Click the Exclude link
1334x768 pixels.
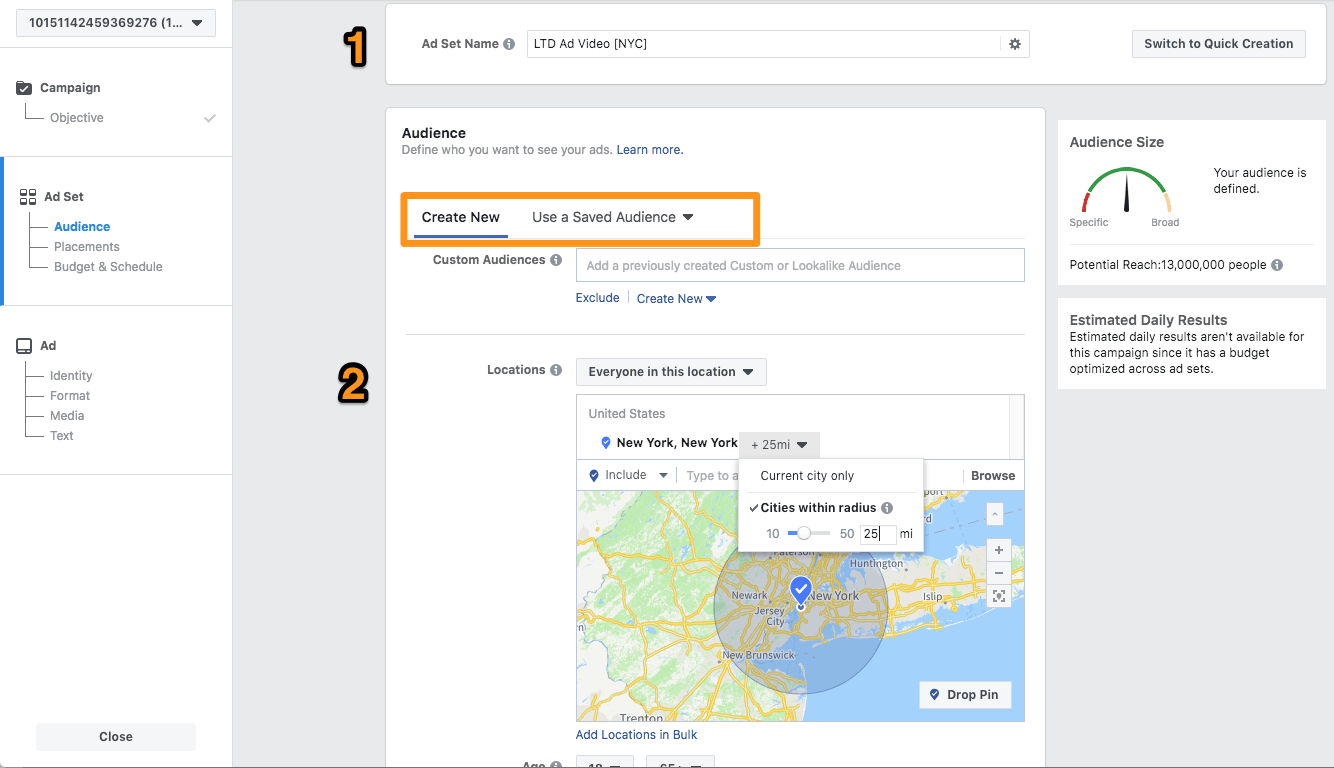[597, 298]
